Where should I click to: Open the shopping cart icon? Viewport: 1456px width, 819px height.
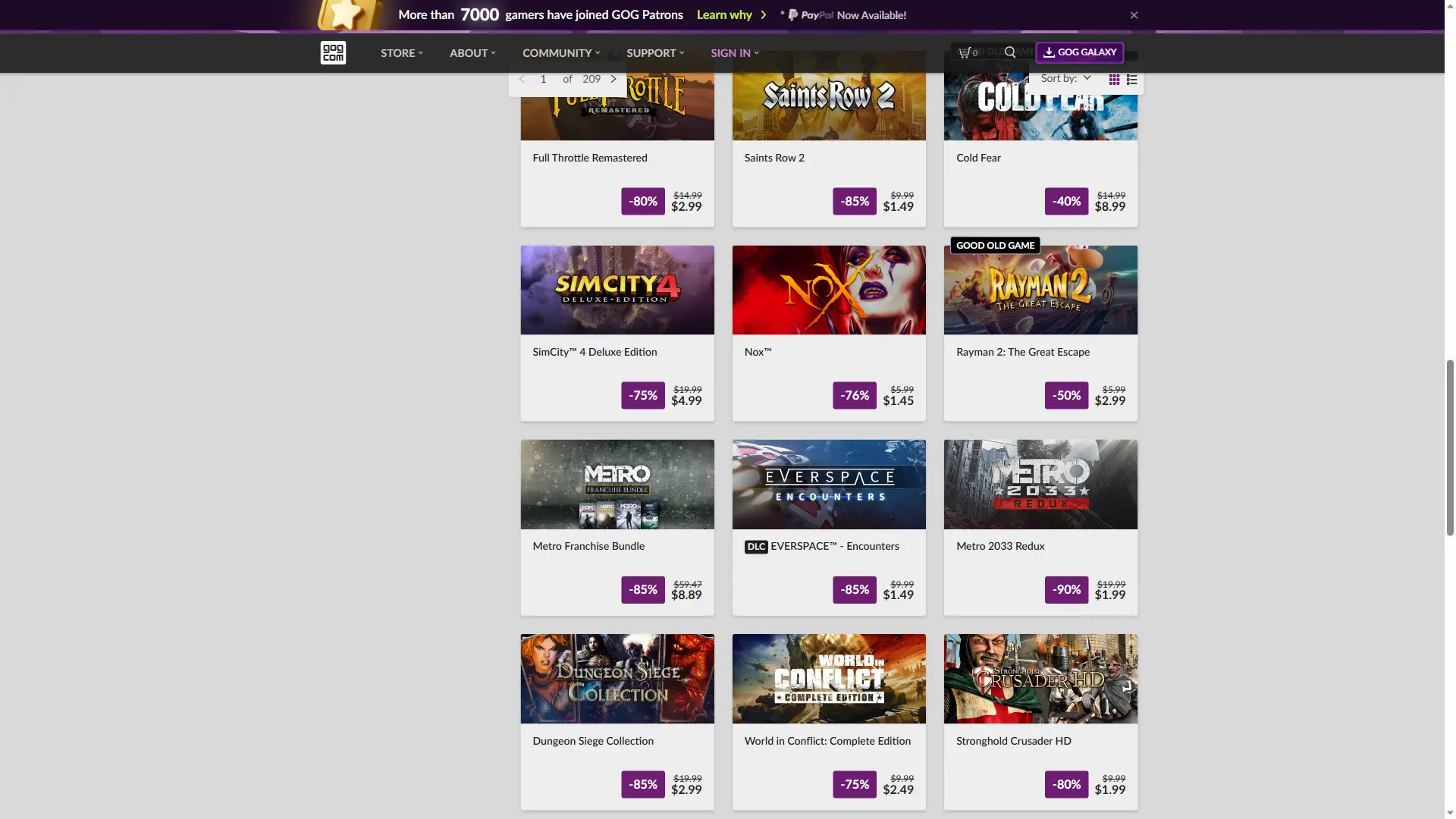(965, 52)
